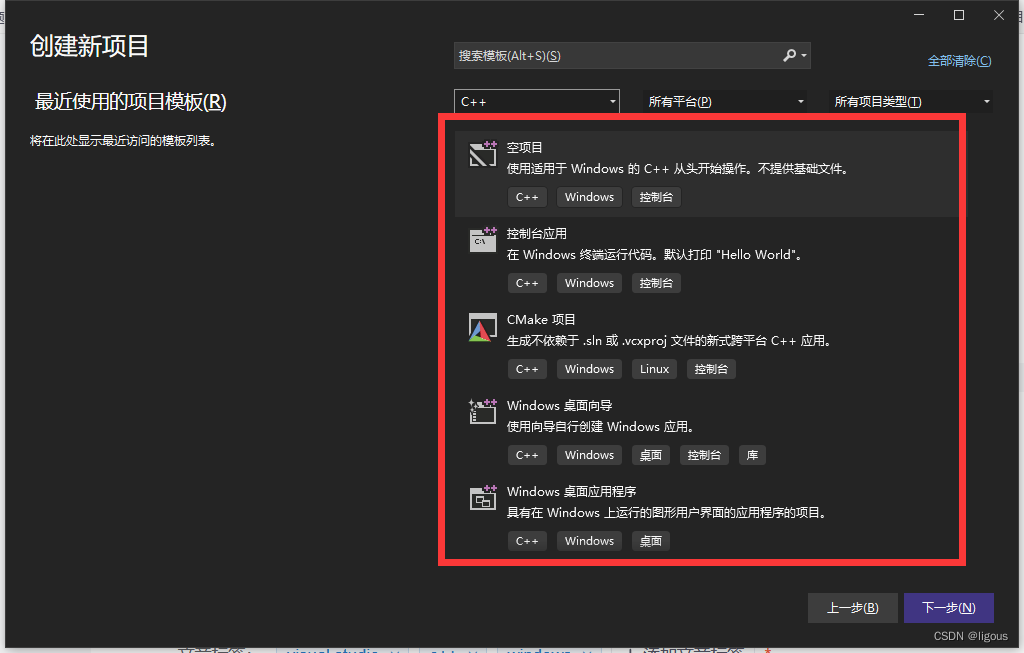Click the 图形用户界面 description text
1024x653 pixels.
click(x=668, y=513)
